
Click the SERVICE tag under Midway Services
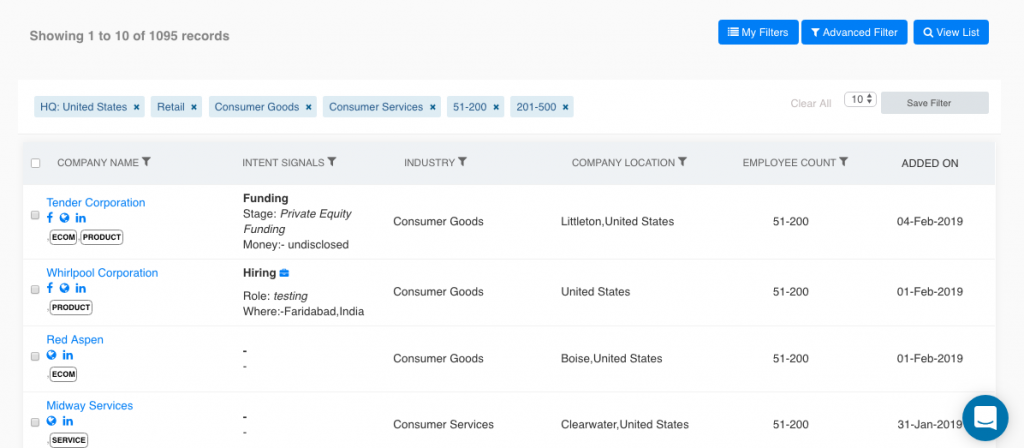[x=69, y=440]
